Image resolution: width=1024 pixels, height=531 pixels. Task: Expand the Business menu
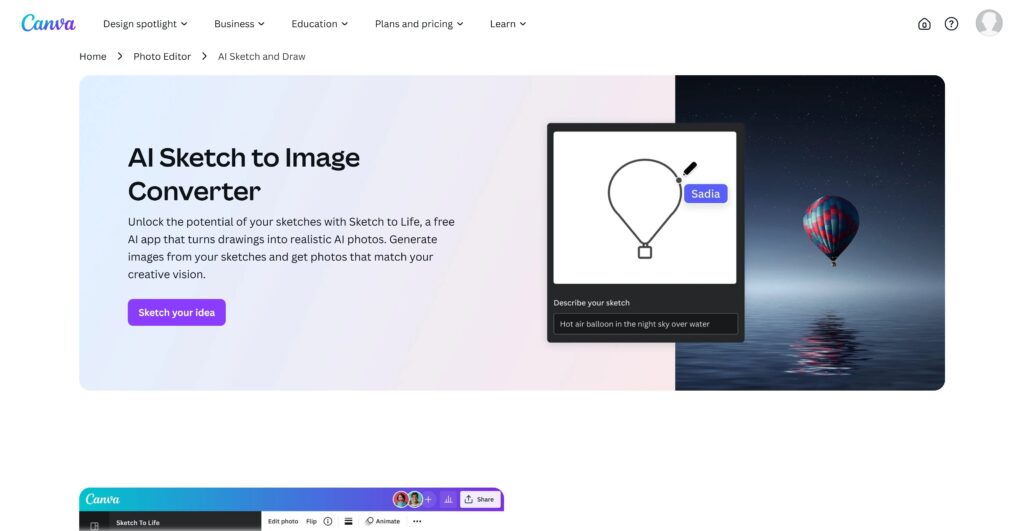(239, 24)
